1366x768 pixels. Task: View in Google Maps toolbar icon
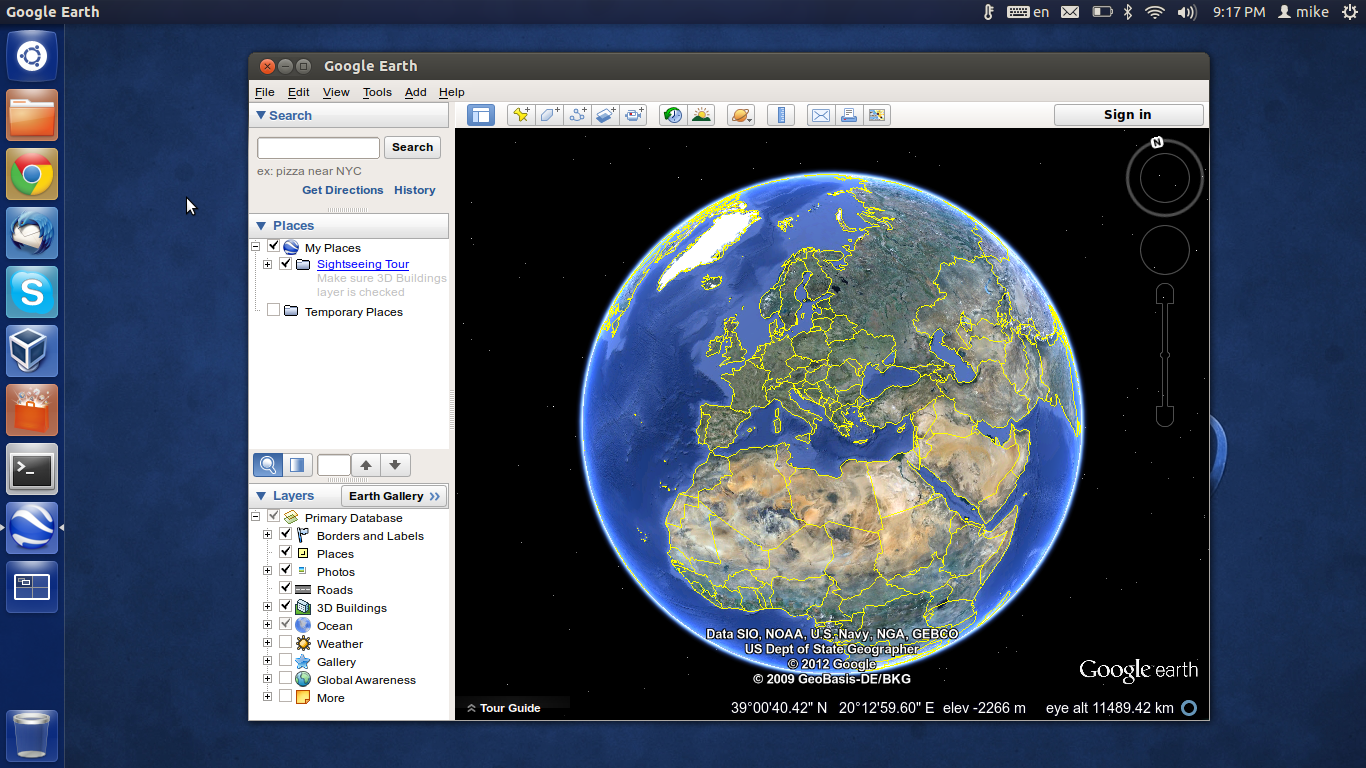point(876,115)
